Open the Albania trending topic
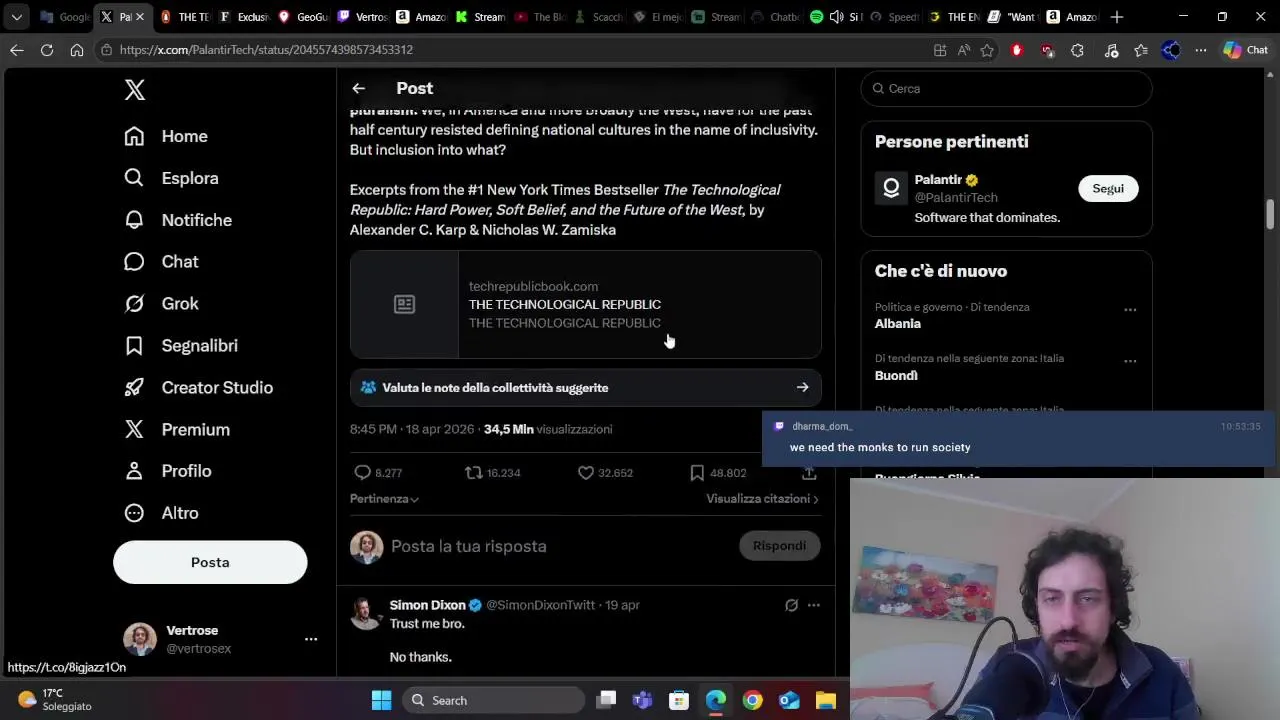Screen dimensions: 1280x720 coord(898,324)
